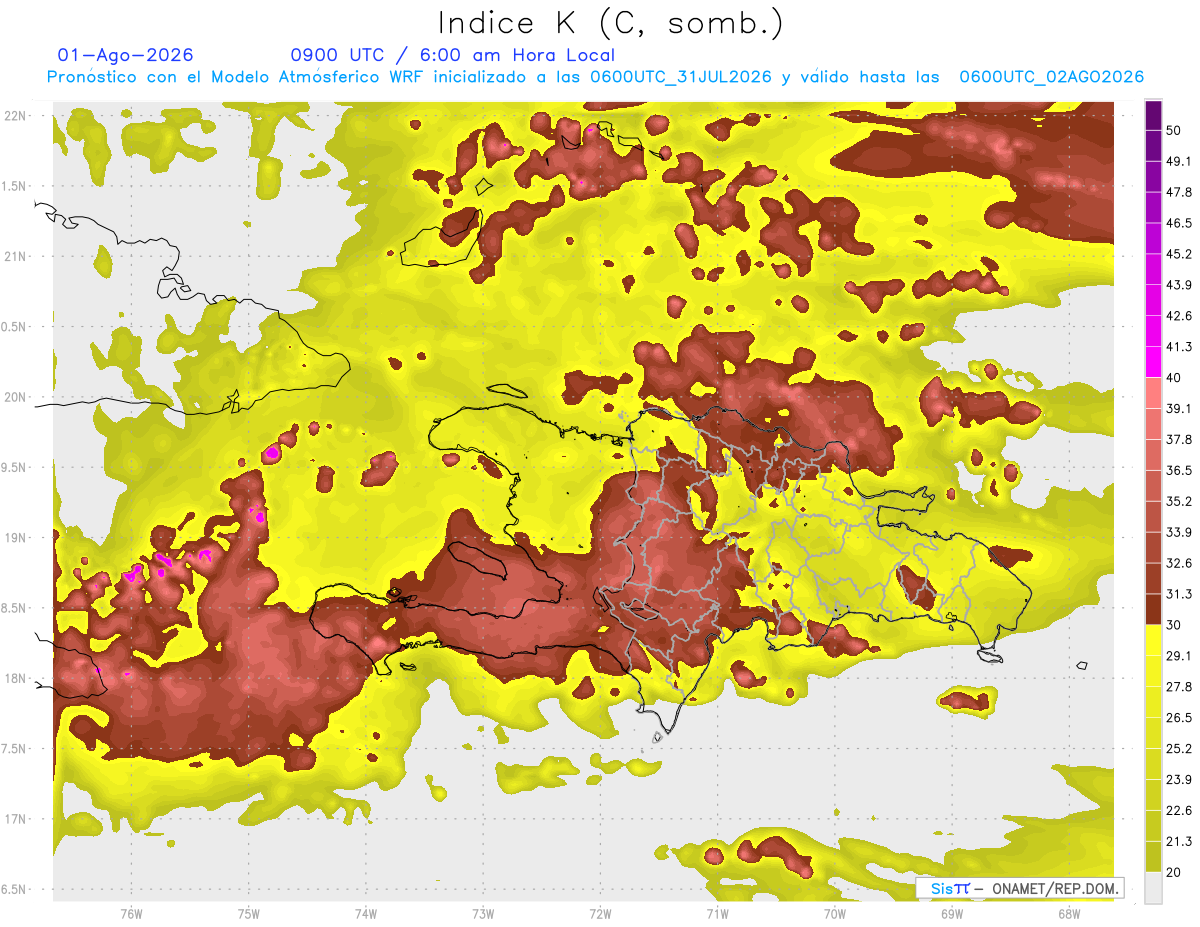This screenshot has height=927, width=1200.
Task: Click the colorbar value "33.9"
Action: coord(1179,532)
